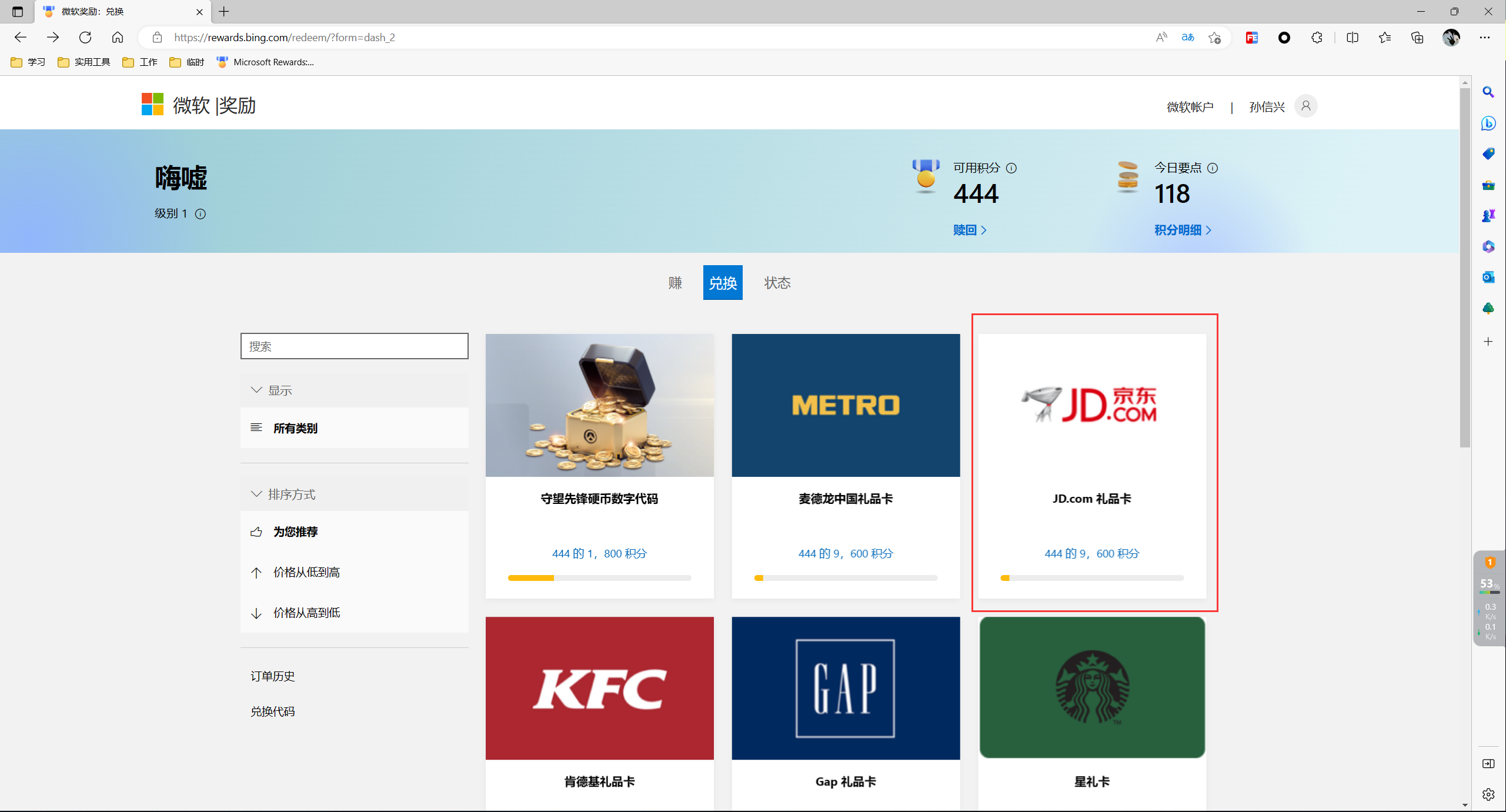The height and width of the screenshot is (812, 1506).
Task: Click the 赎回 link
Action: (x=970, y=230)
